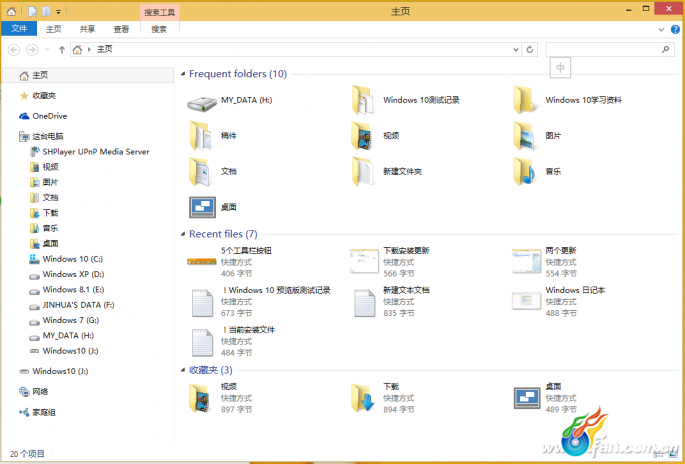Open the 文档 folder in Frequent folders

pyautogui.click(x=213, y=171)
